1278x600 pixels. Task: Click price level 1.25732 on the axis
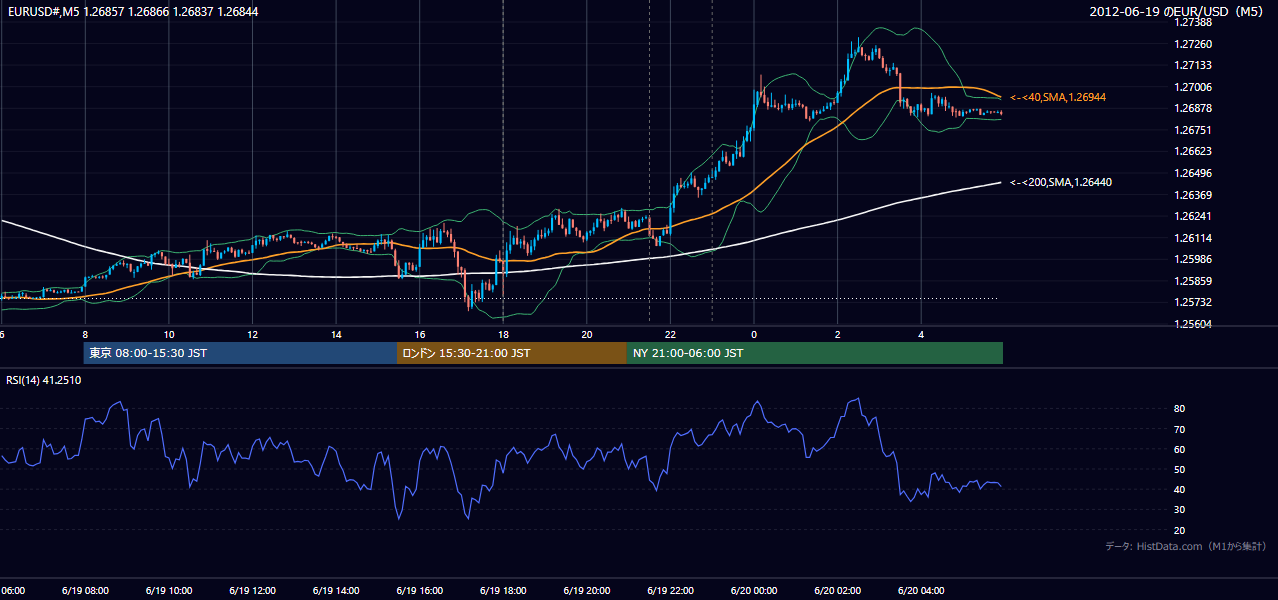pos(1192,302)
